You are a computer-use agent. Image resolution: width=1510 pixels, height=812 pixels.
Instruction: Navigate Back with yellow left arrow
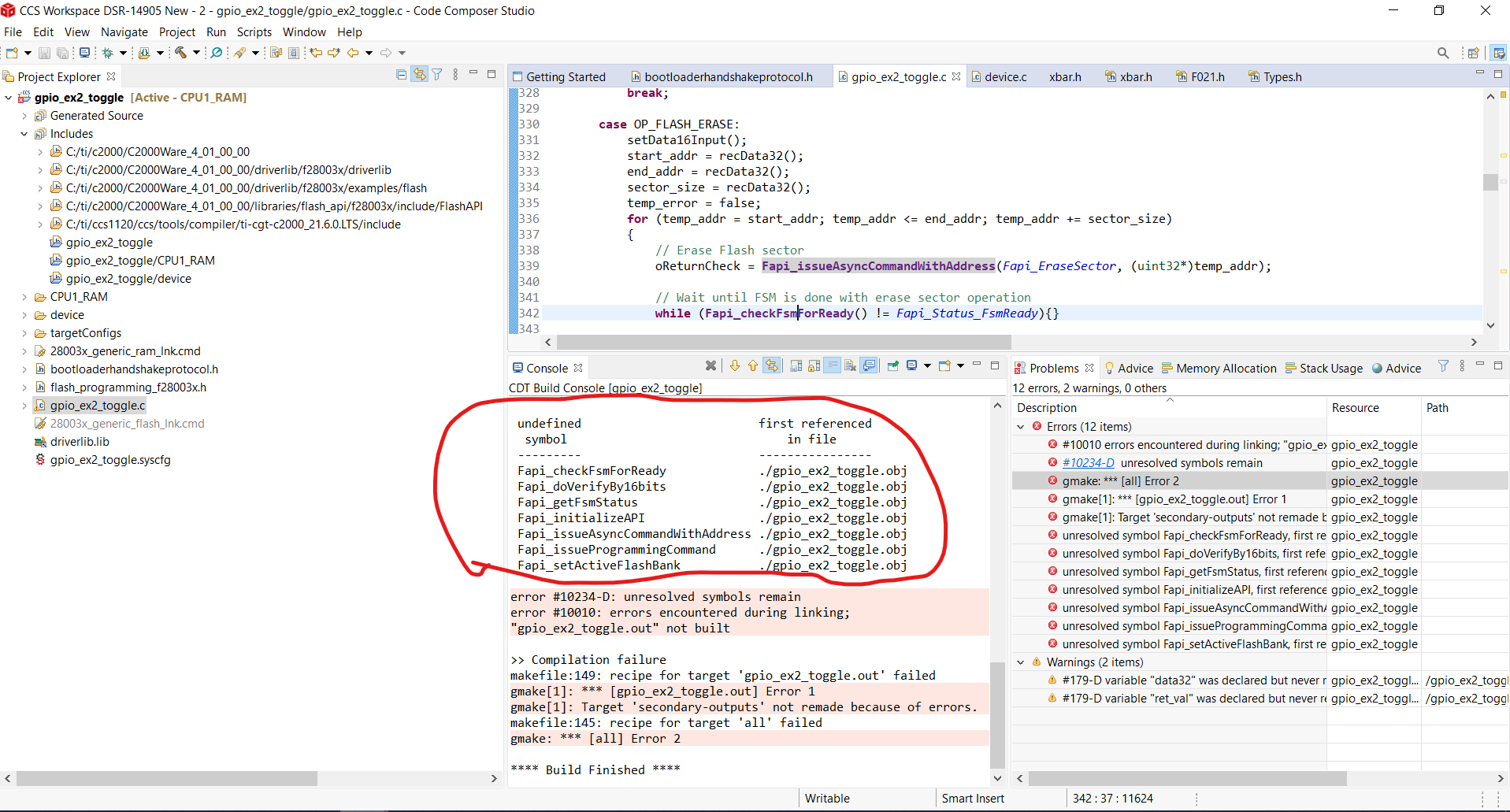353,53
